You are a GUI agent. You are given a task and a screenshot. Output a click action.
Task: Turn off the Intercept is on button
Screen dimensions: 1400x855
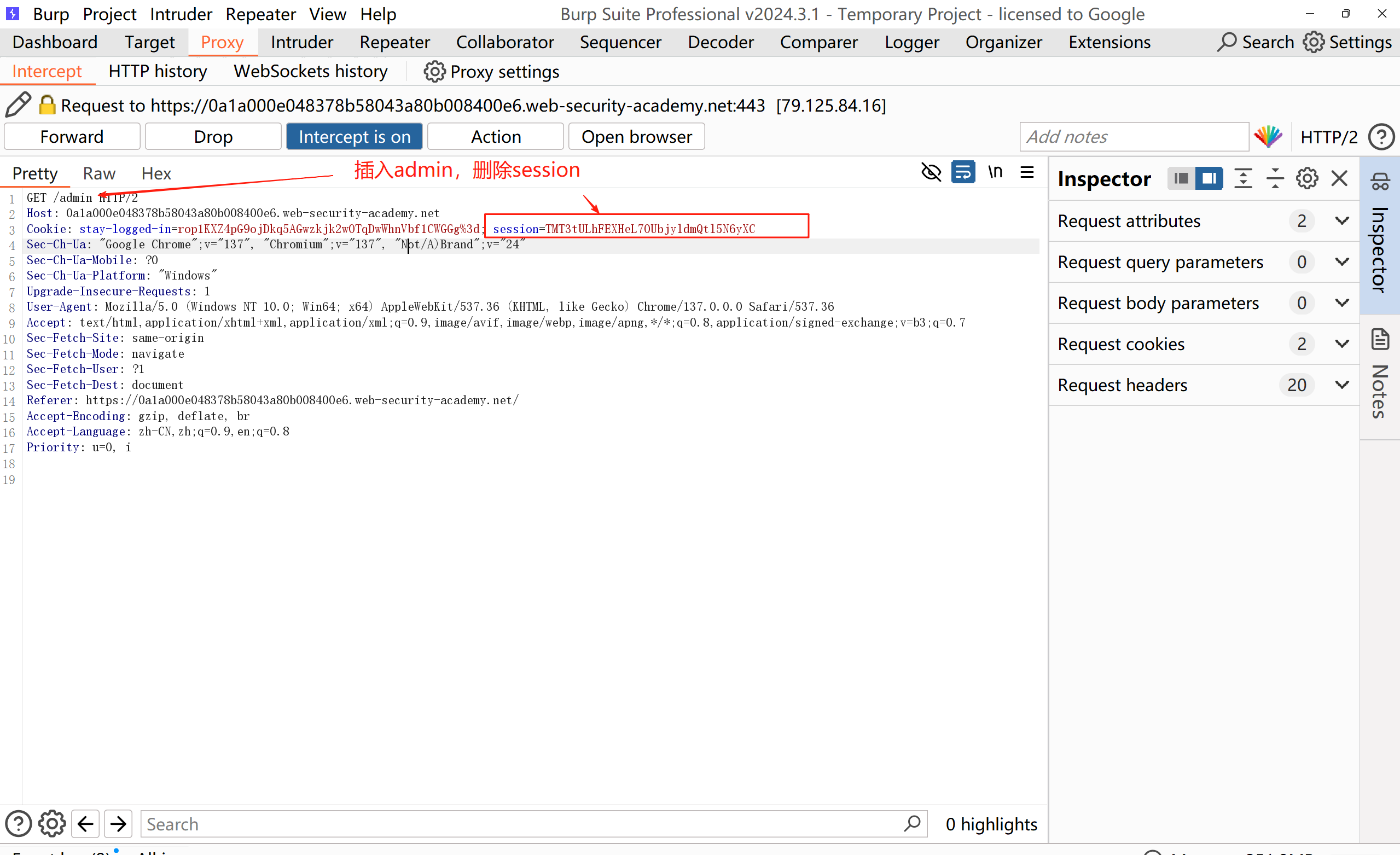[354, 137]
